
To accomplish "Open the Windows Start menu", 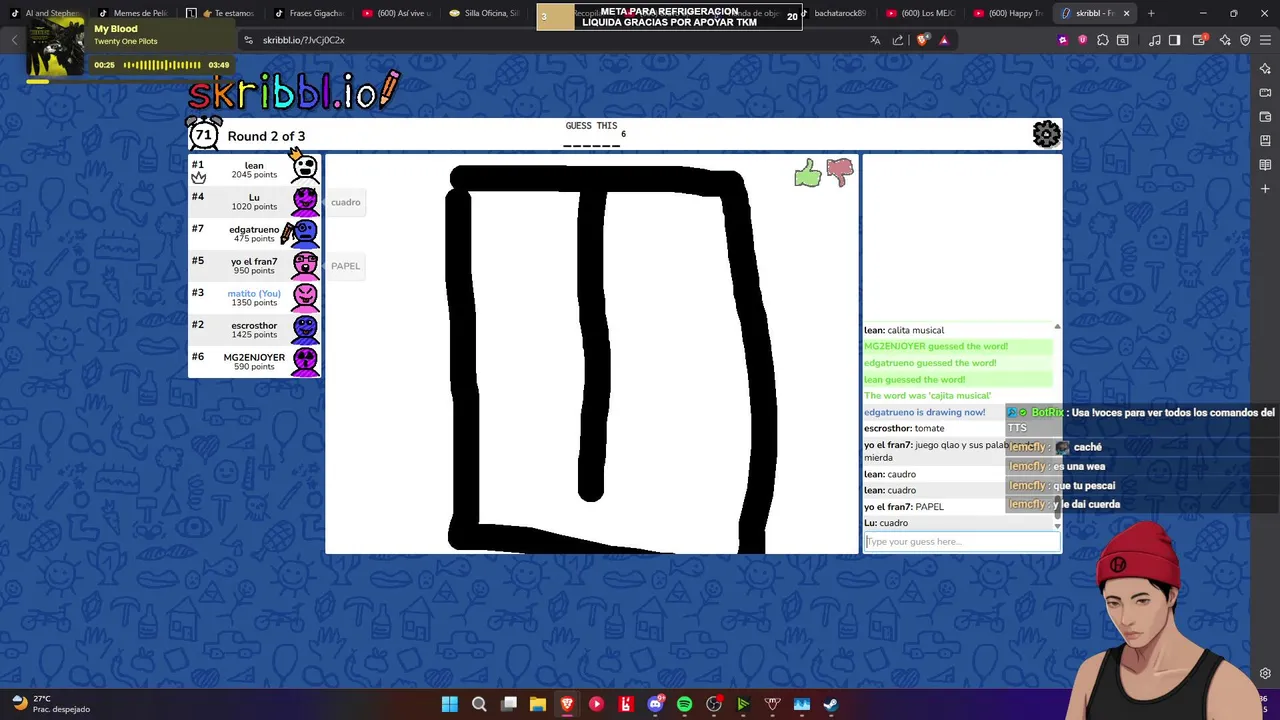I will coord(450,704).
